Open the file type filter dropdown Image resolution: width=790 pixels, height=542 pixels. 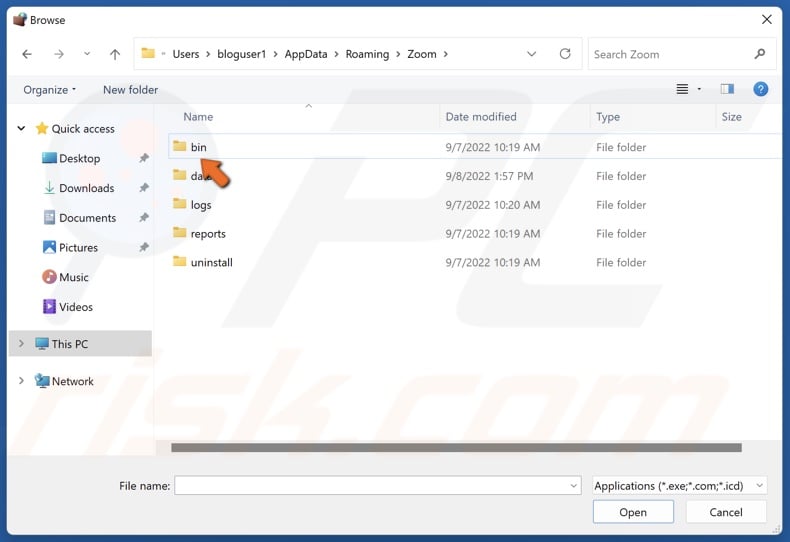[679, 486]
